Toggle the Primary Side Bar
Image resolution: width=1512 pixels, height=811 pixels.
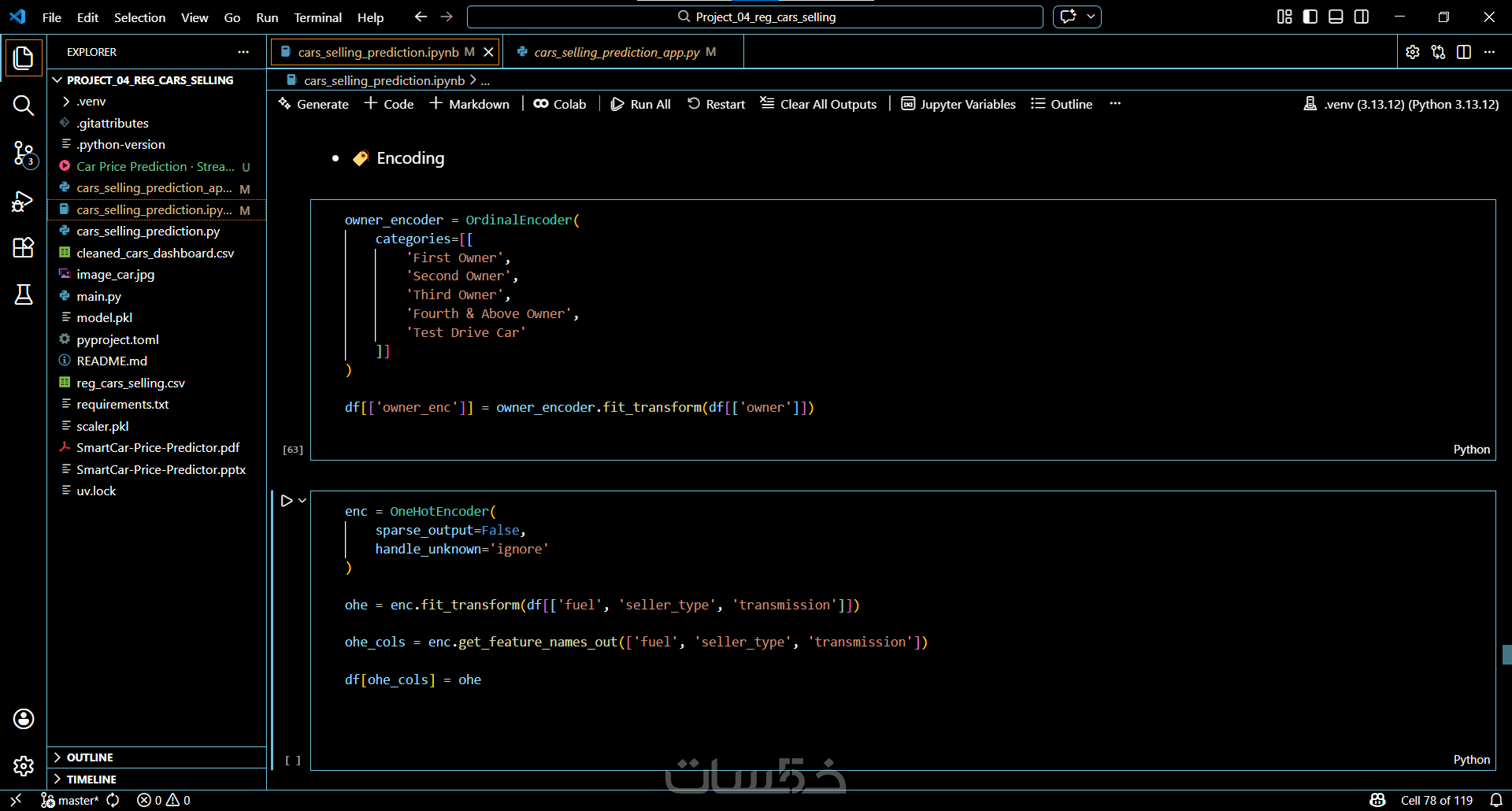coord(1310,17)
